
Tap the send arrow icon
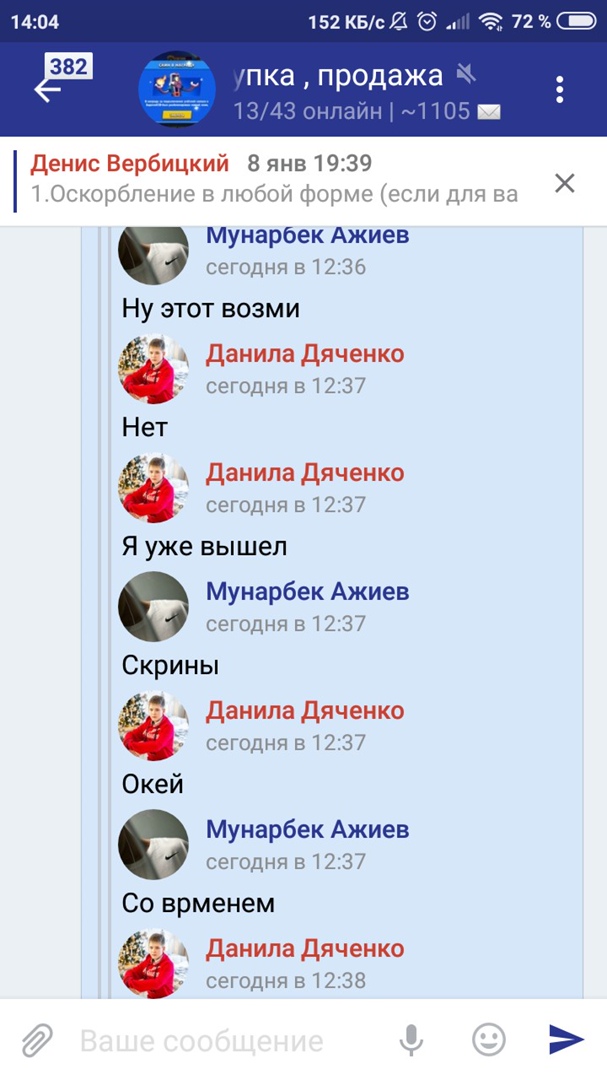[x=566, y=1039]
